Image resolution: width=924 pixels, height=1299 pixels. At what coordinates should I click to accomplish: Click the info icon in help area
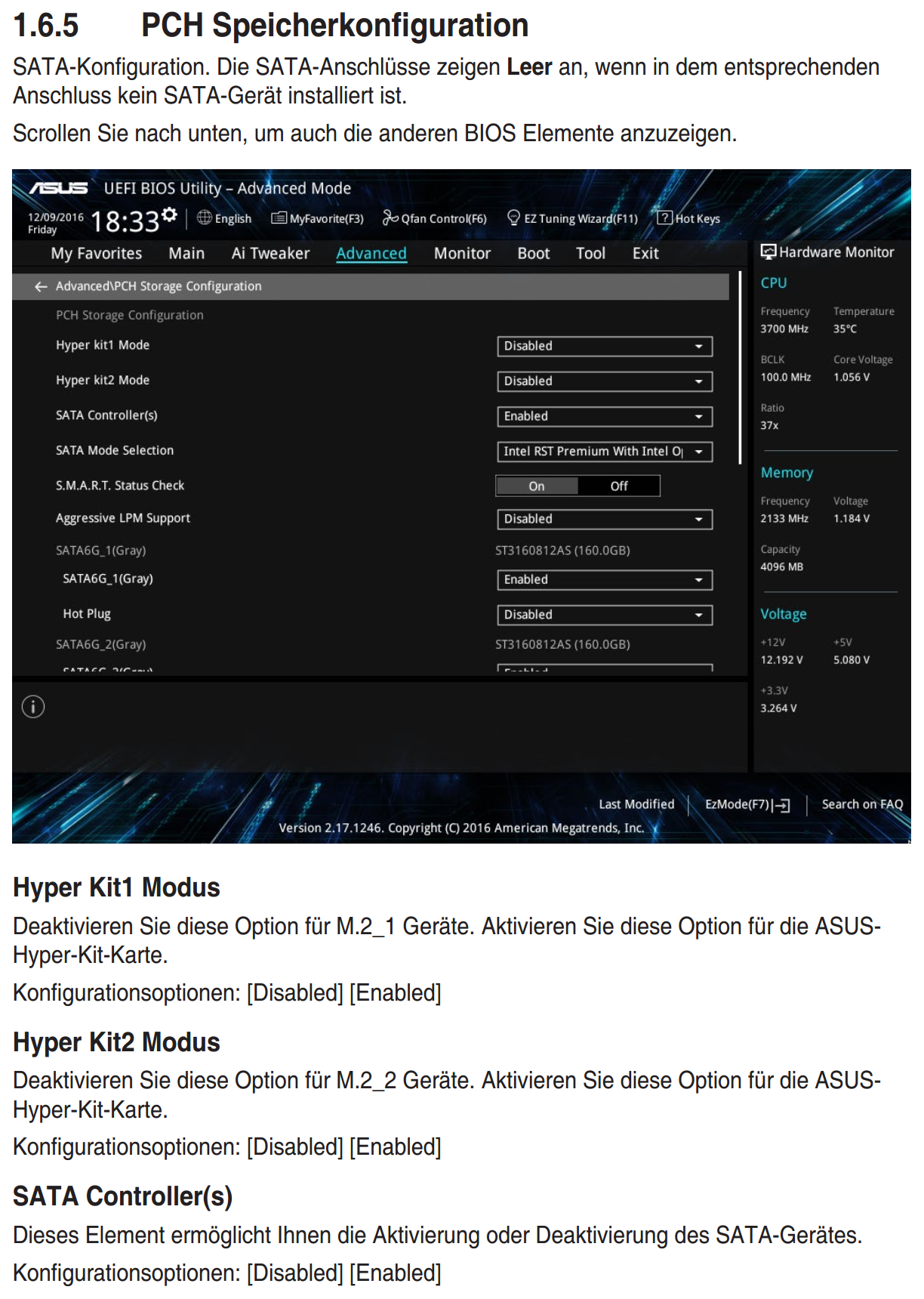pyautogui.click(x=33, y=707)
